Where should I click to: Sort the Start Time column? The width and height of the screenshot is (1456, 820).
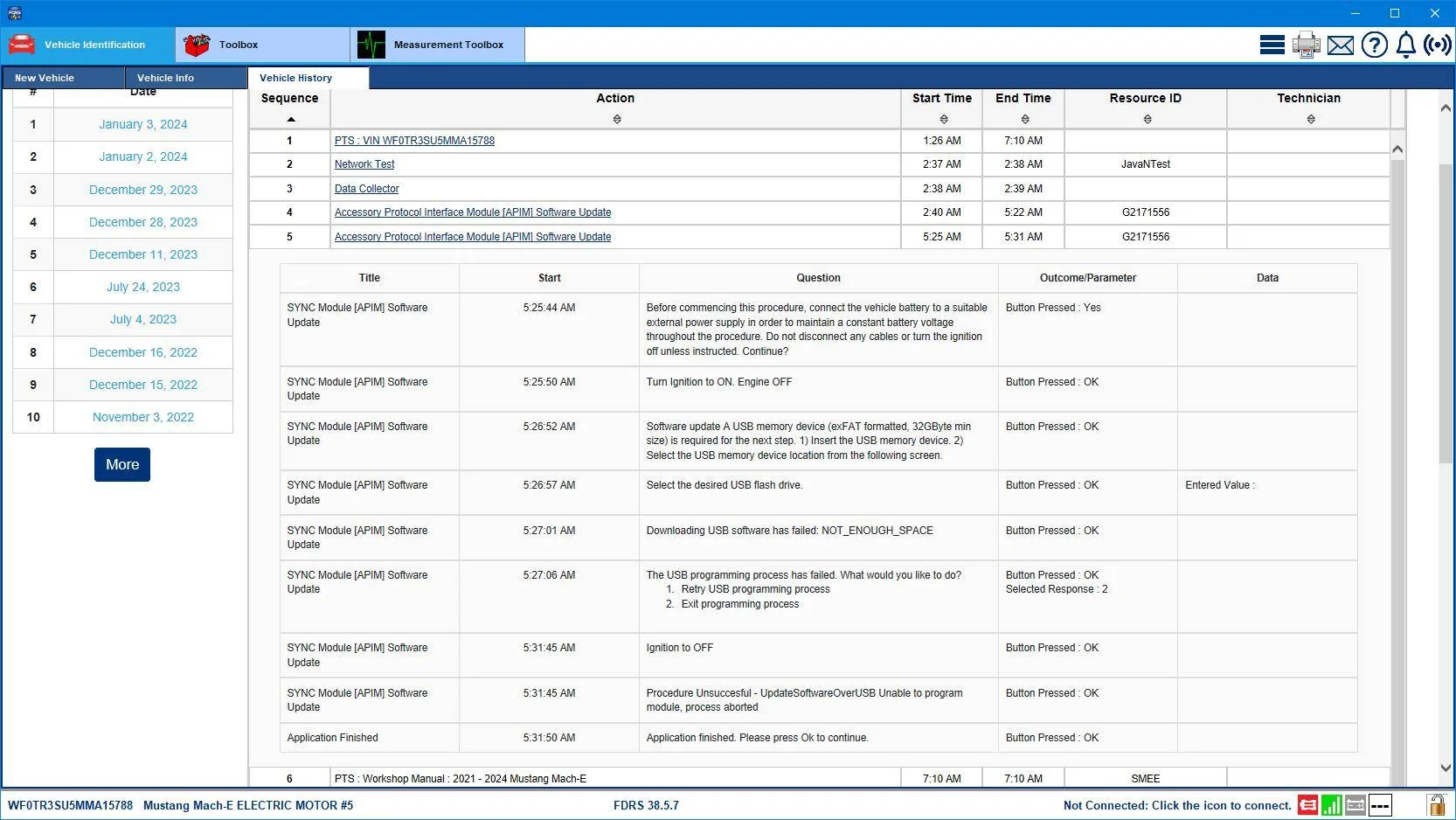[944, 119]
